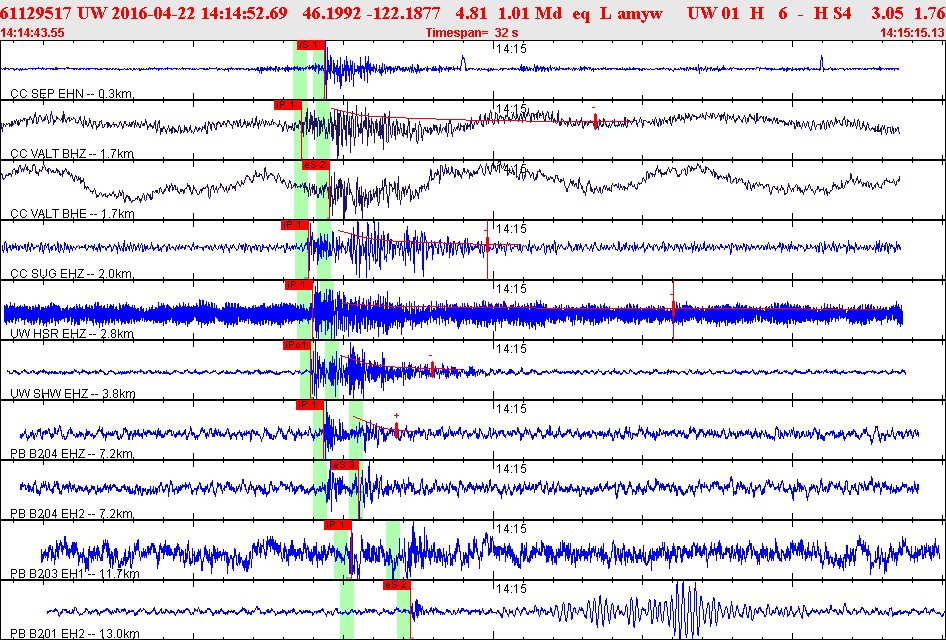The image size is (946, 640).
Task: Click the large late wave packet on PB B201 EH2
Action: (685, 609)
